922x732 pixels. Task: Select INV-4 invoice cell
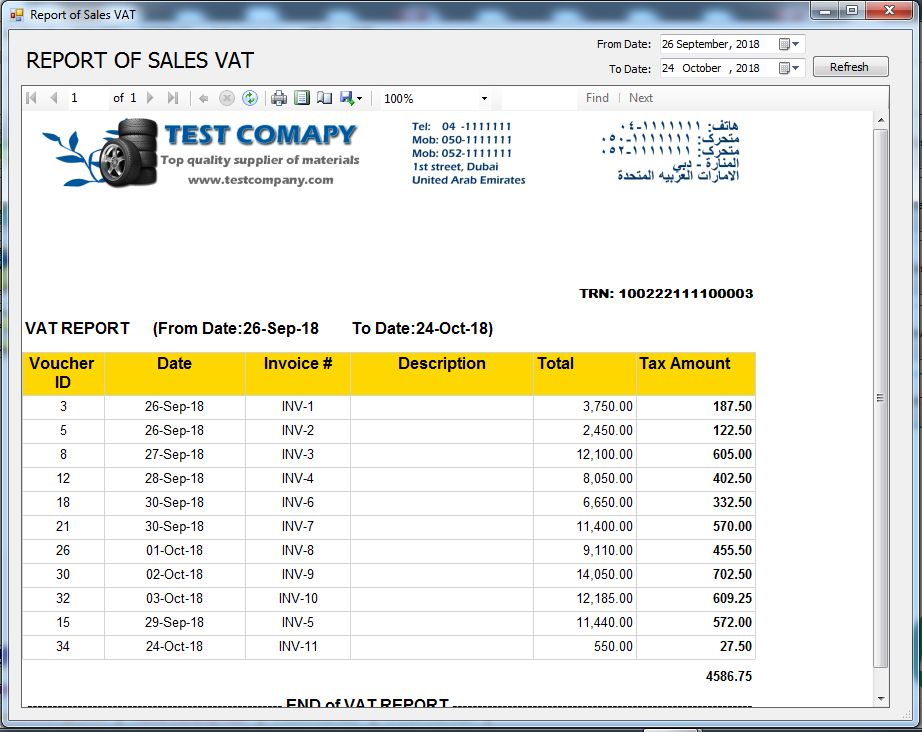tap(298, 479)
